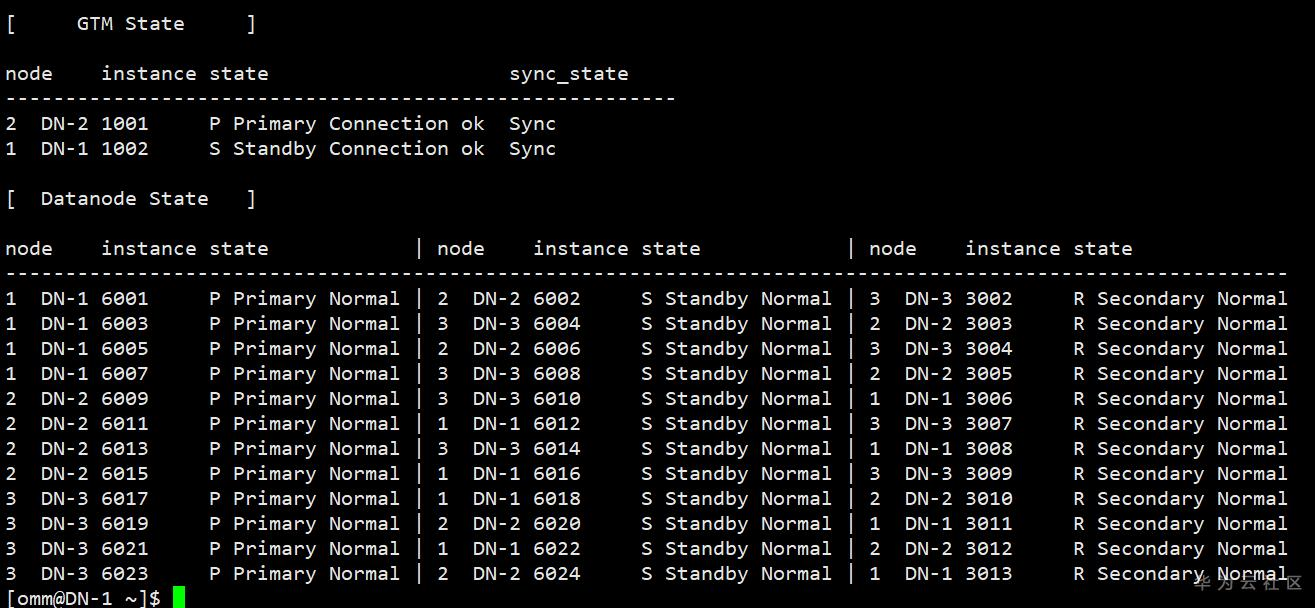
Task: Click standby datanode instance 6008
Action: [556, 374]
